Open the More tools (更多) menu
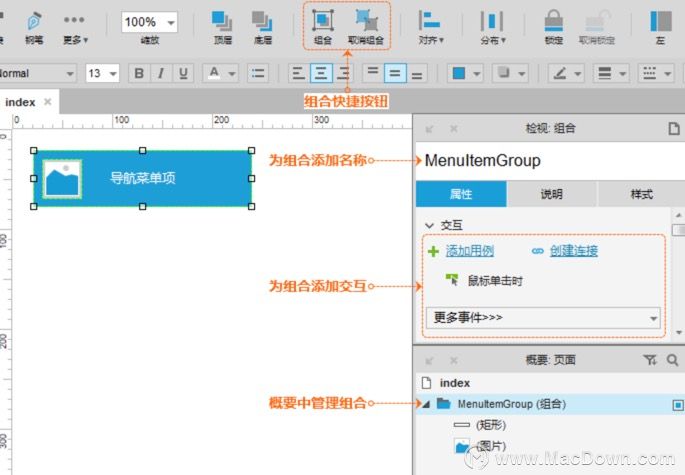 75,28
